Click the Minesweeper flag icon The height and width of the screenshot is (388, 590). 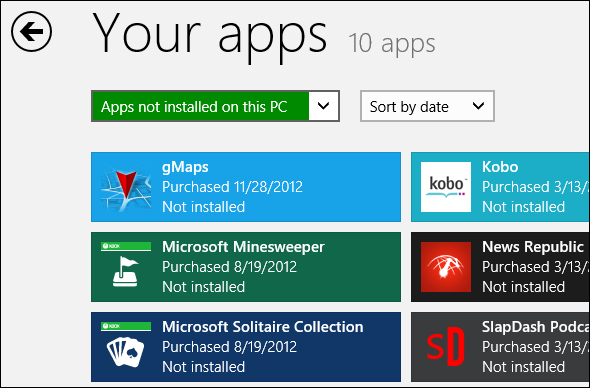pyautogui.click(x=126, y=271)
